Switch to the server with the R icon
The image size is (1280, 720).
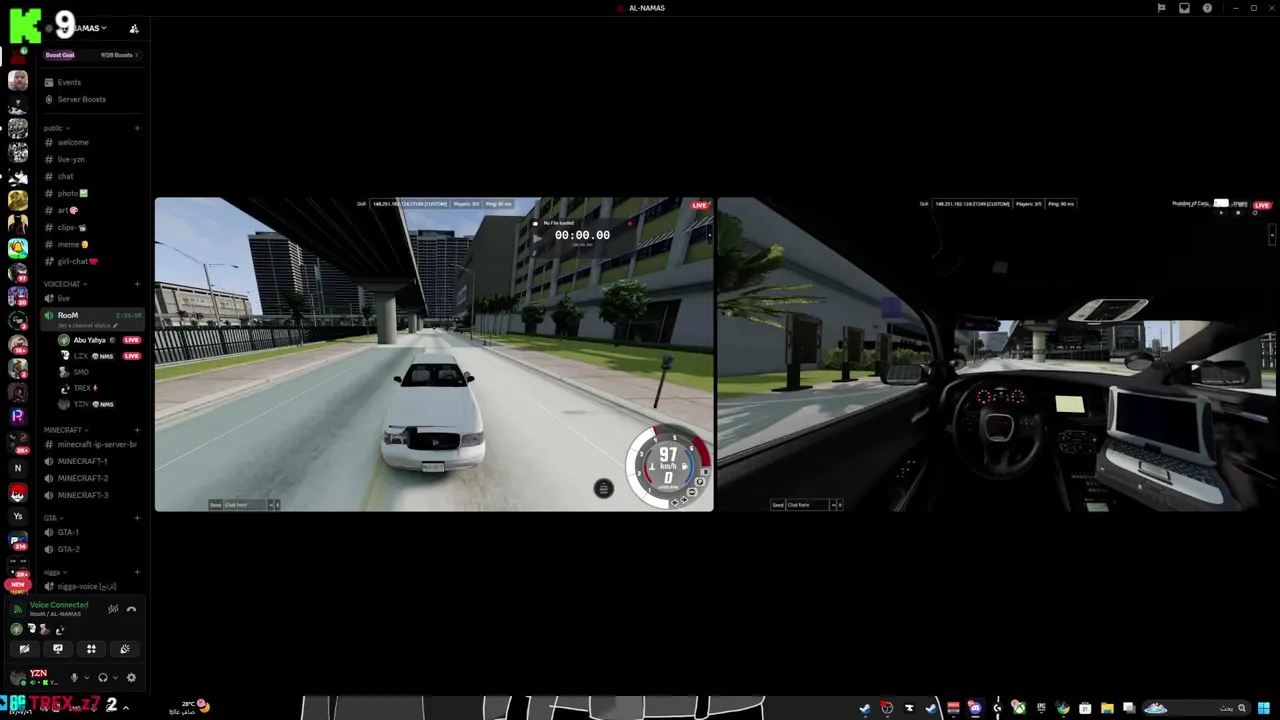(18, 415)
